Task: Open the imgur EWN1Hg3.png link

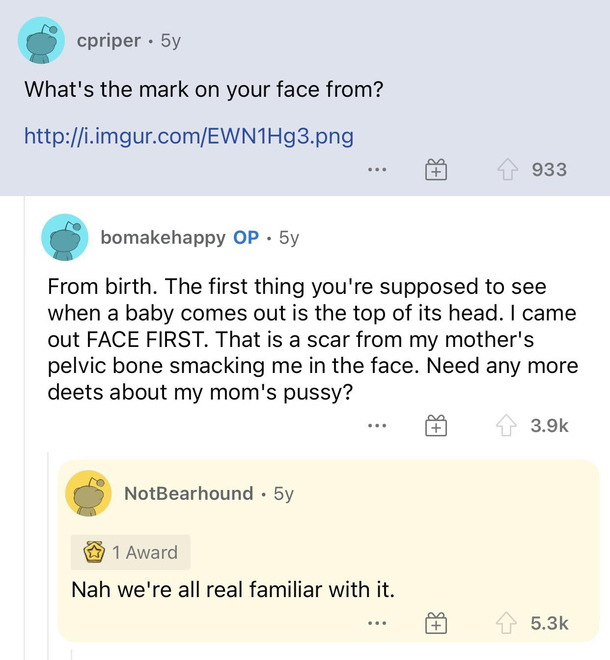Action: [x=188, y=134]
